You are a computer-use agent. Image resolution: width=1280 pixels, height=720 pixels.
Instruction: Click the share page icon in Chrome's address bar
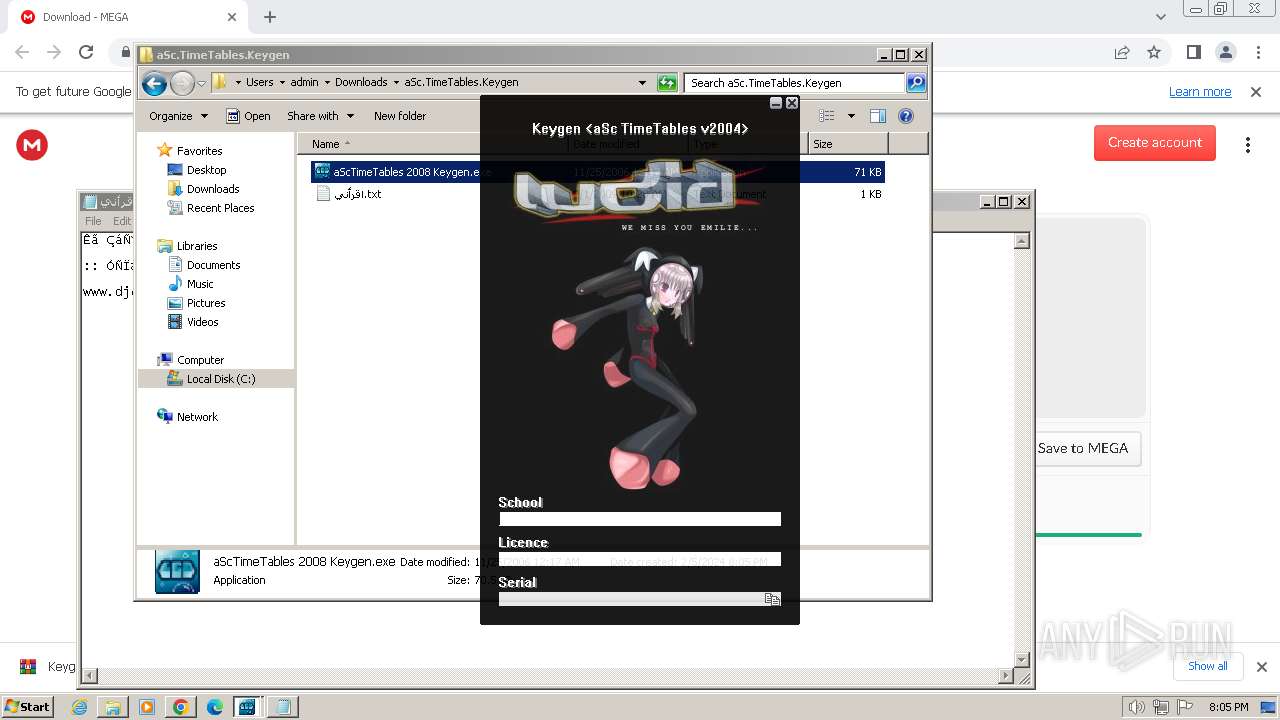coord(1122,52)
